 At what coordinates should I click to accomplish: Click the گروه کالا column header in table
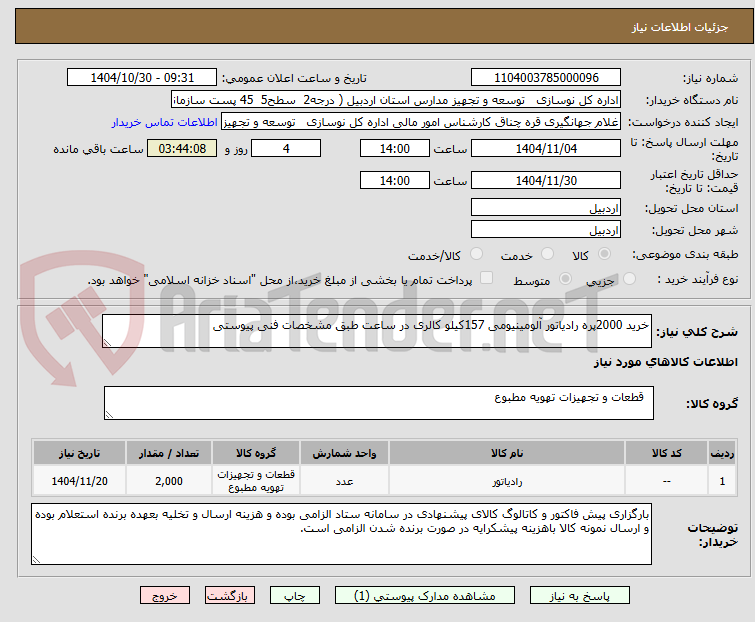point(256,453)
